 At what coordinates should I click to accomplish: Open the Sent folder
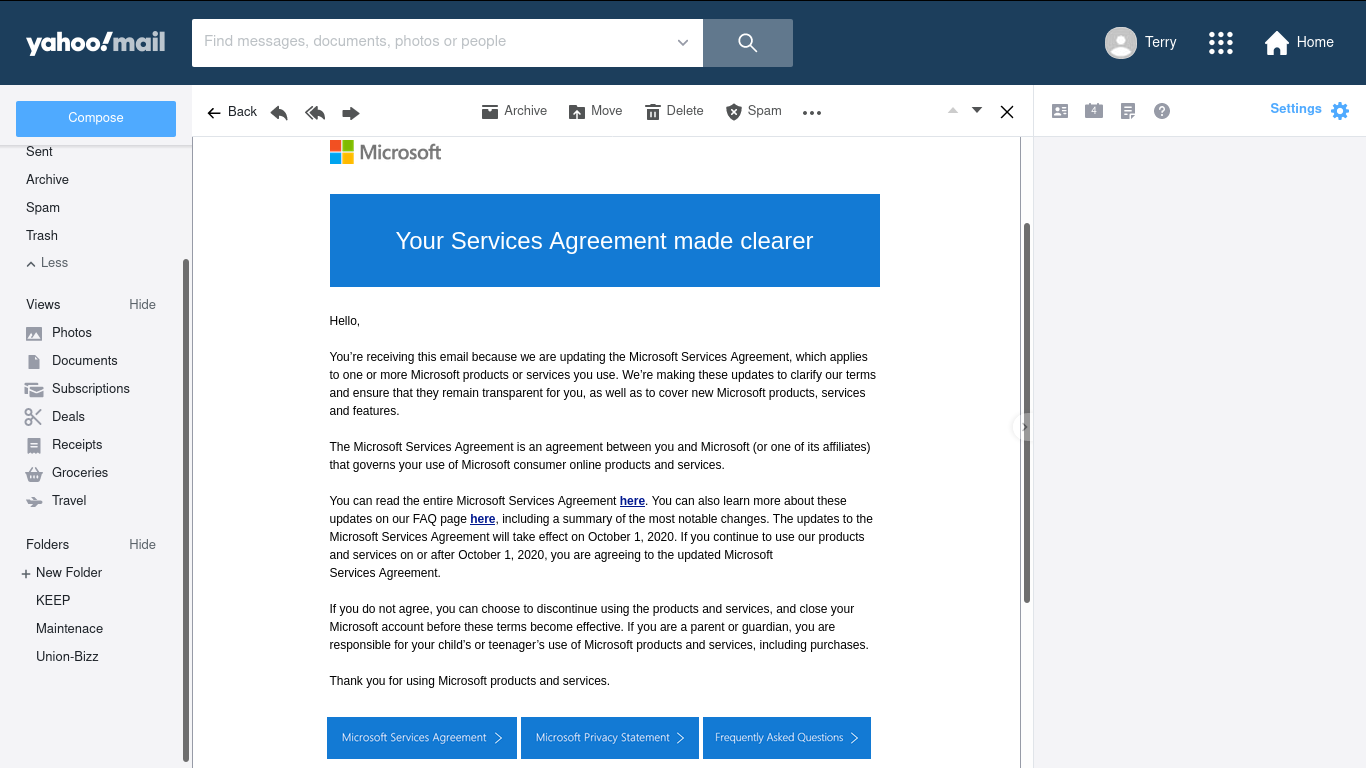[x=40, y=152]
